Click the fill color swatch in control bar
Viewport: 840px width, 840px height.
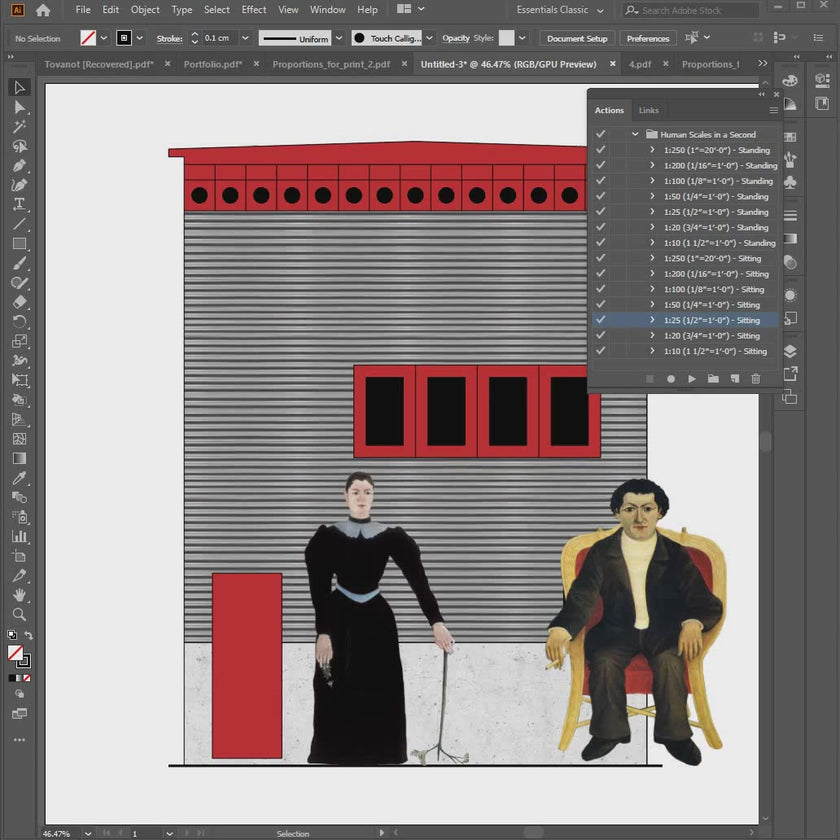pyautogui.click(x=88, y=38)
